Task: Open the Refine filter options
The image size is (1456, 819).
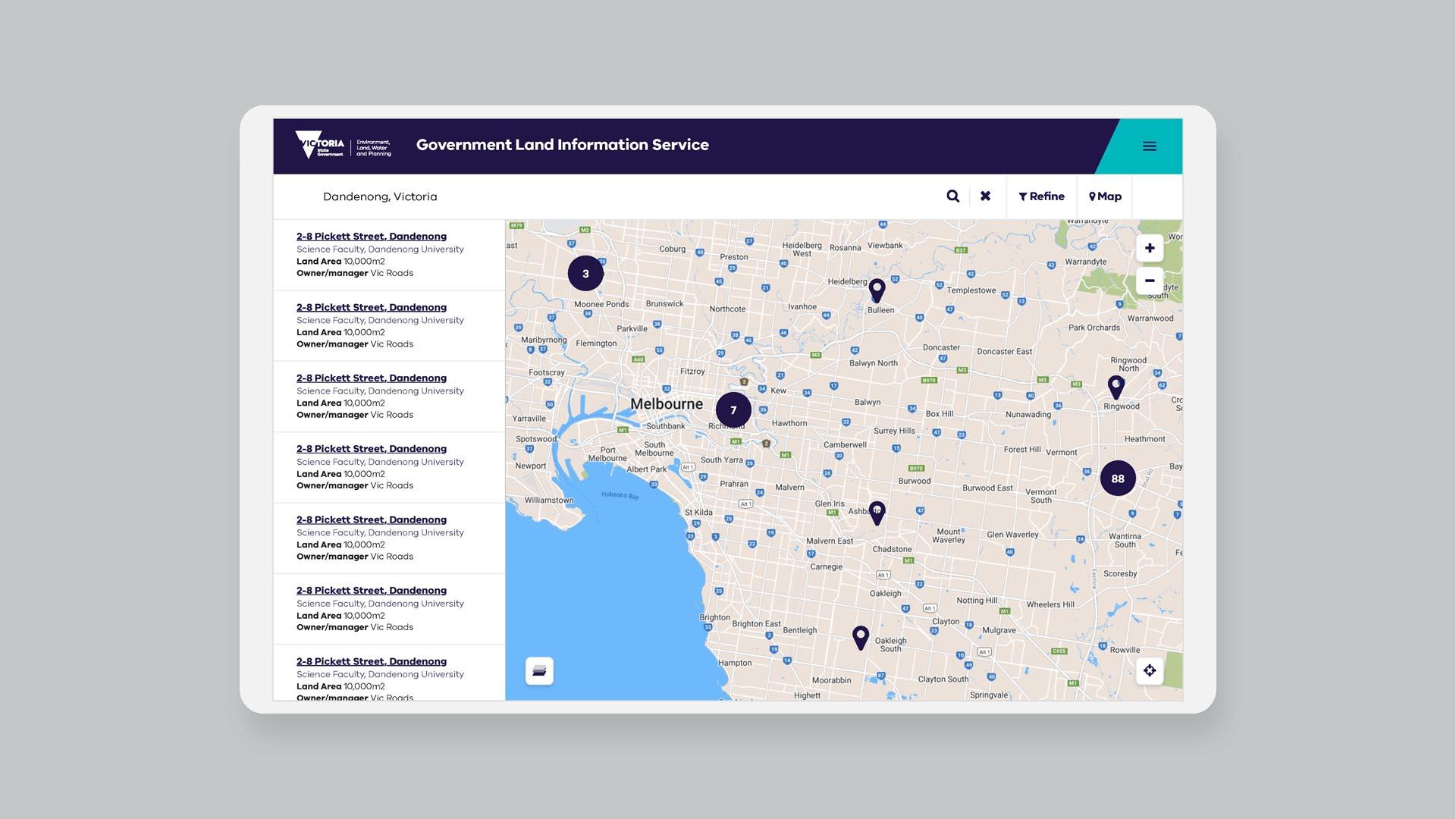Action: (x=1041, y=196)
